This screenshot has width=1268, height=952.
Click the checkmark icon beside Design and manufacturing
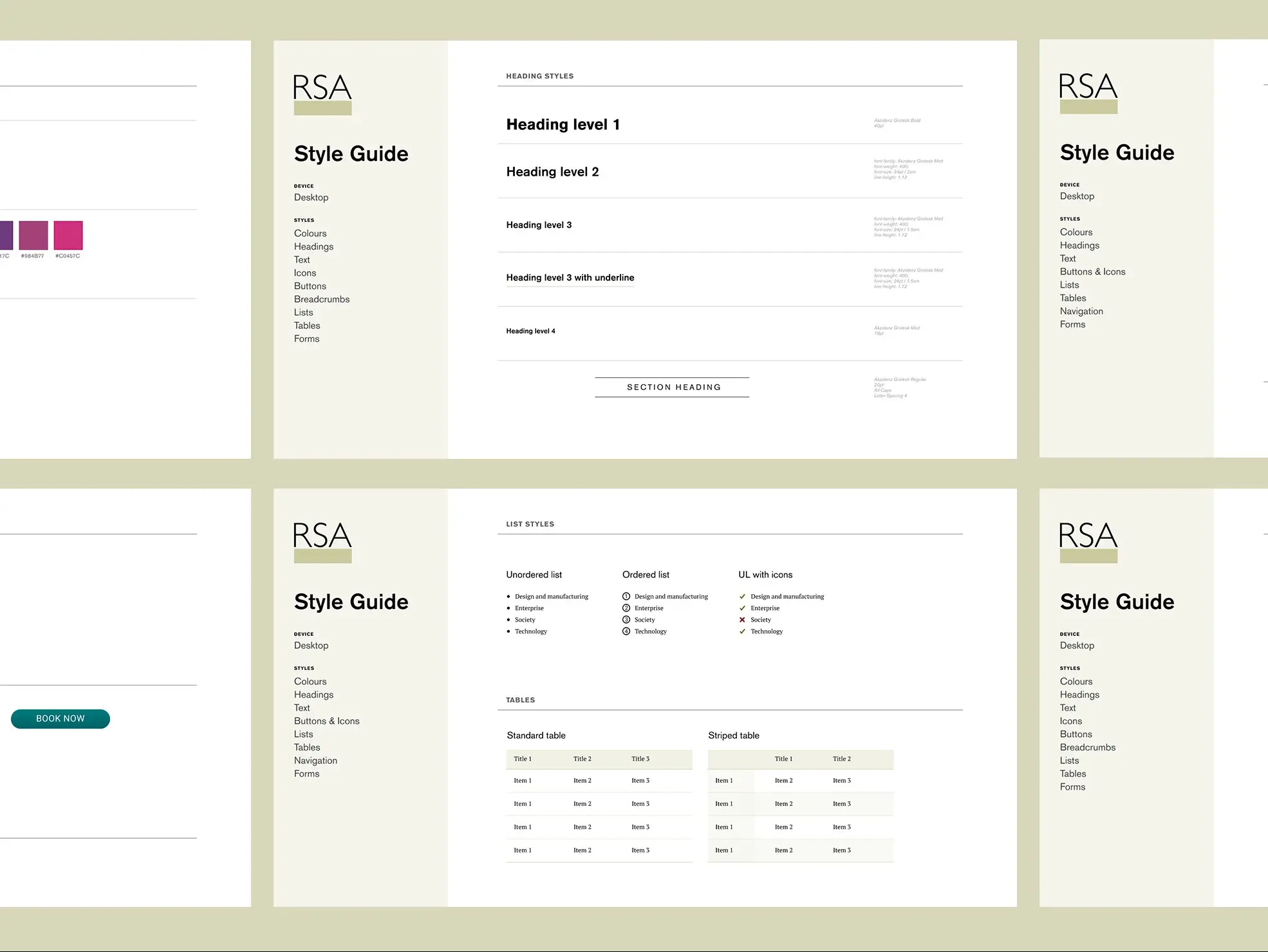coord(742,597)
